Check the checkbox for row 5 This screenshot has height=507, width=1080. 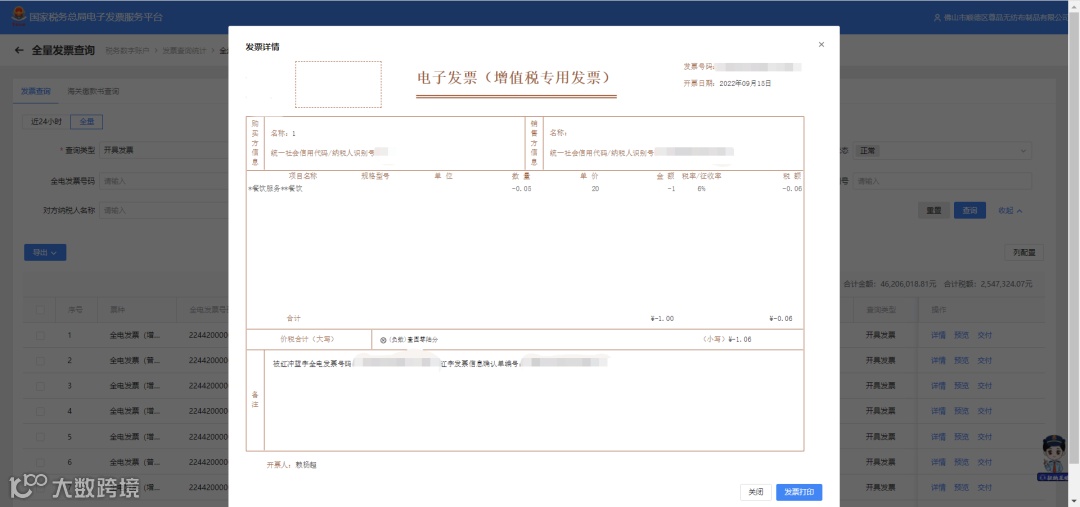click(40, 437)
